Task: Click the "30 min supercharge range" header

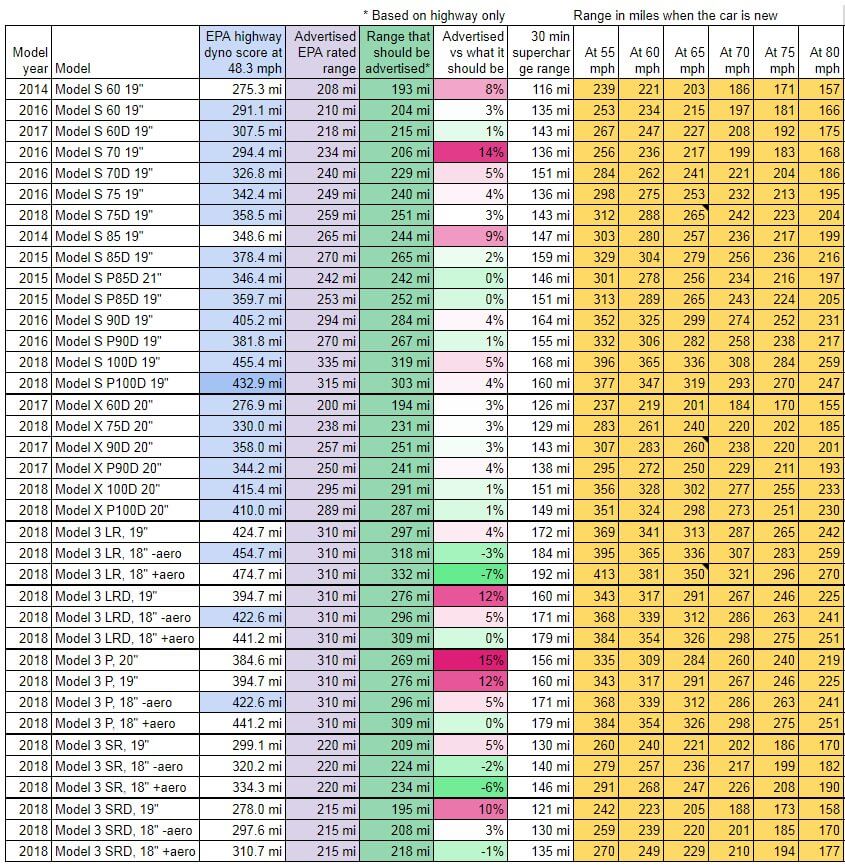Action: tap(540, 52)
